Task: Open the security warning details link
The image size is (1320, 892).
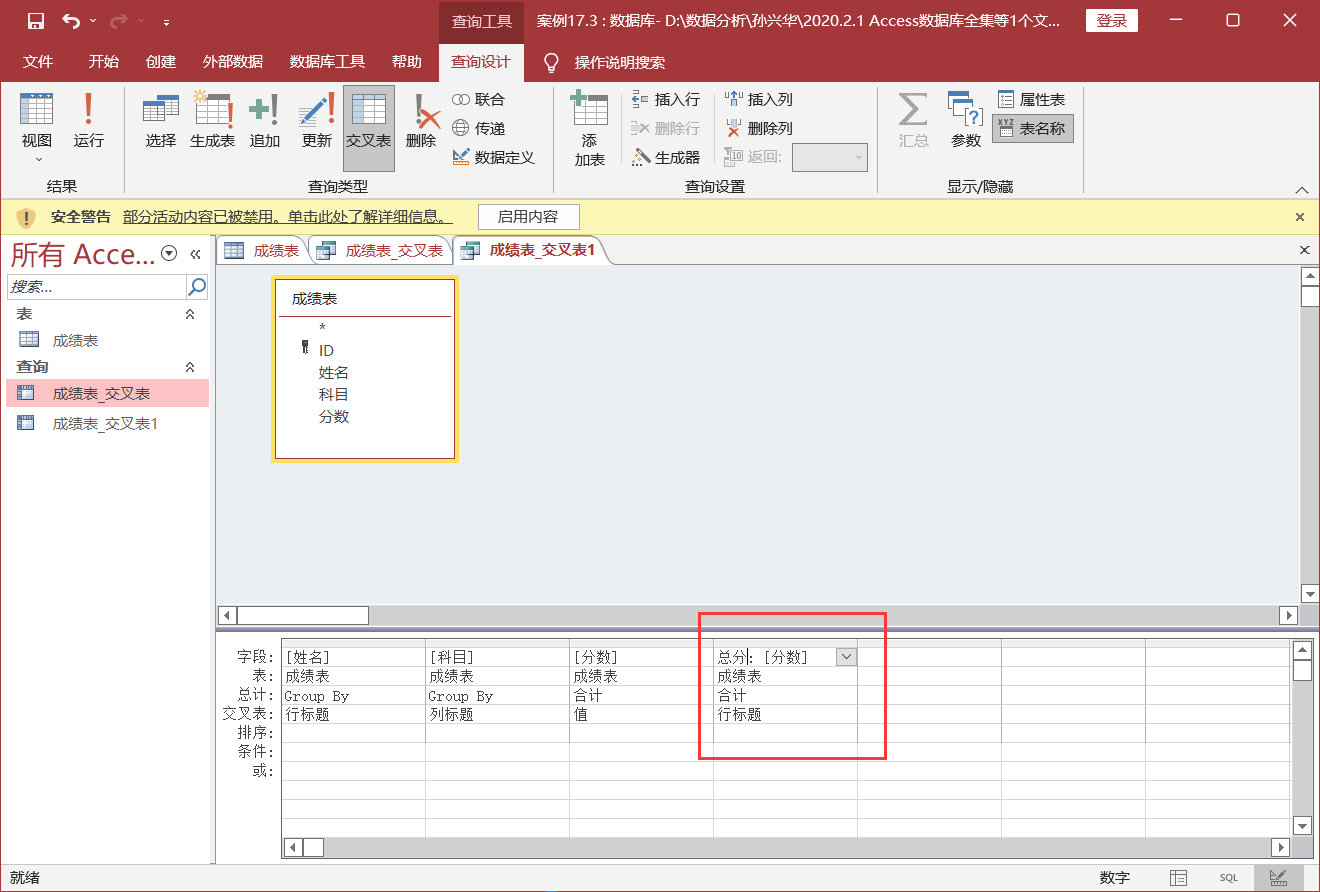Action: tap(288, 217)
